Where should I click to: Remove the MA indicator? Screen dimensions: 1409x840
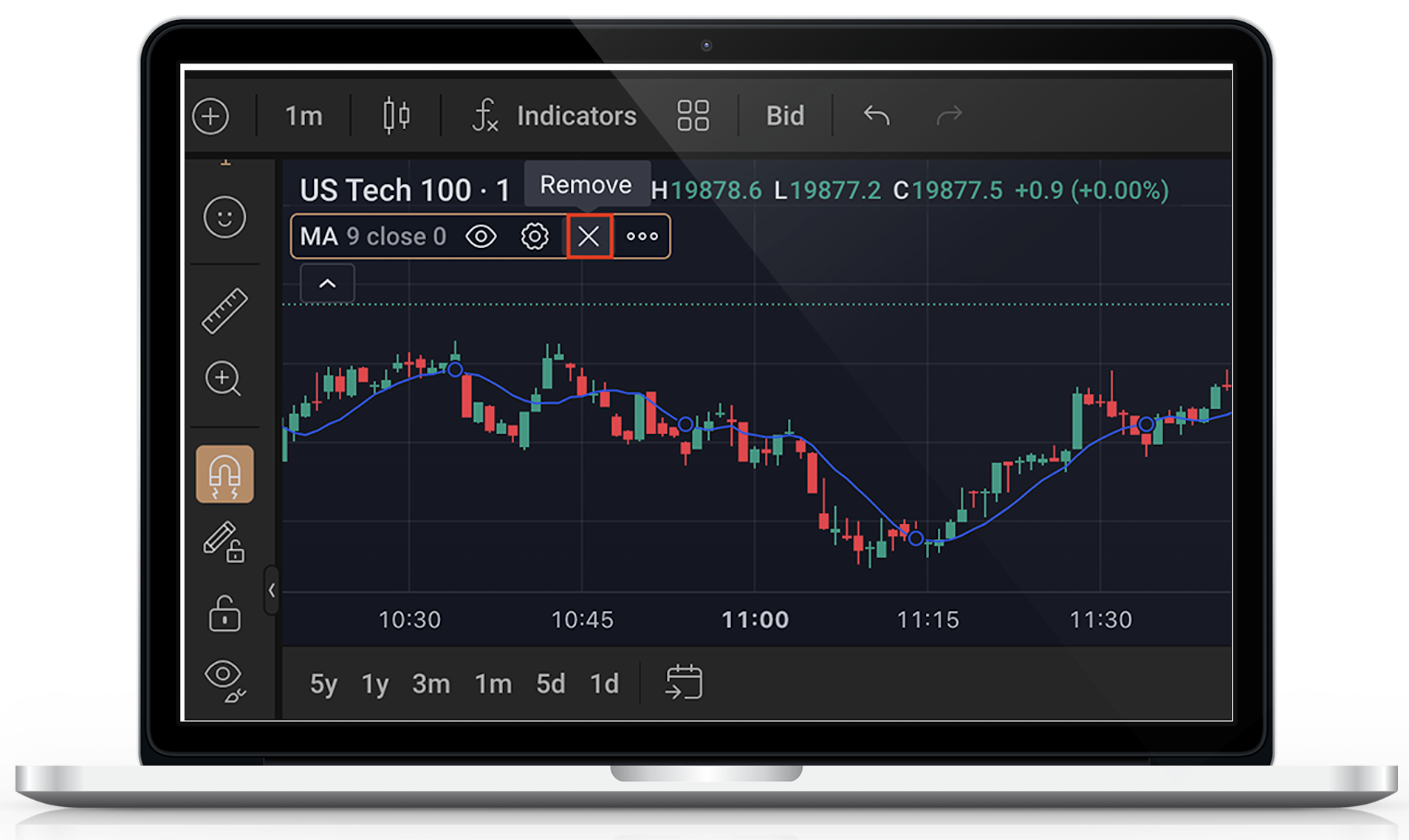589,237
